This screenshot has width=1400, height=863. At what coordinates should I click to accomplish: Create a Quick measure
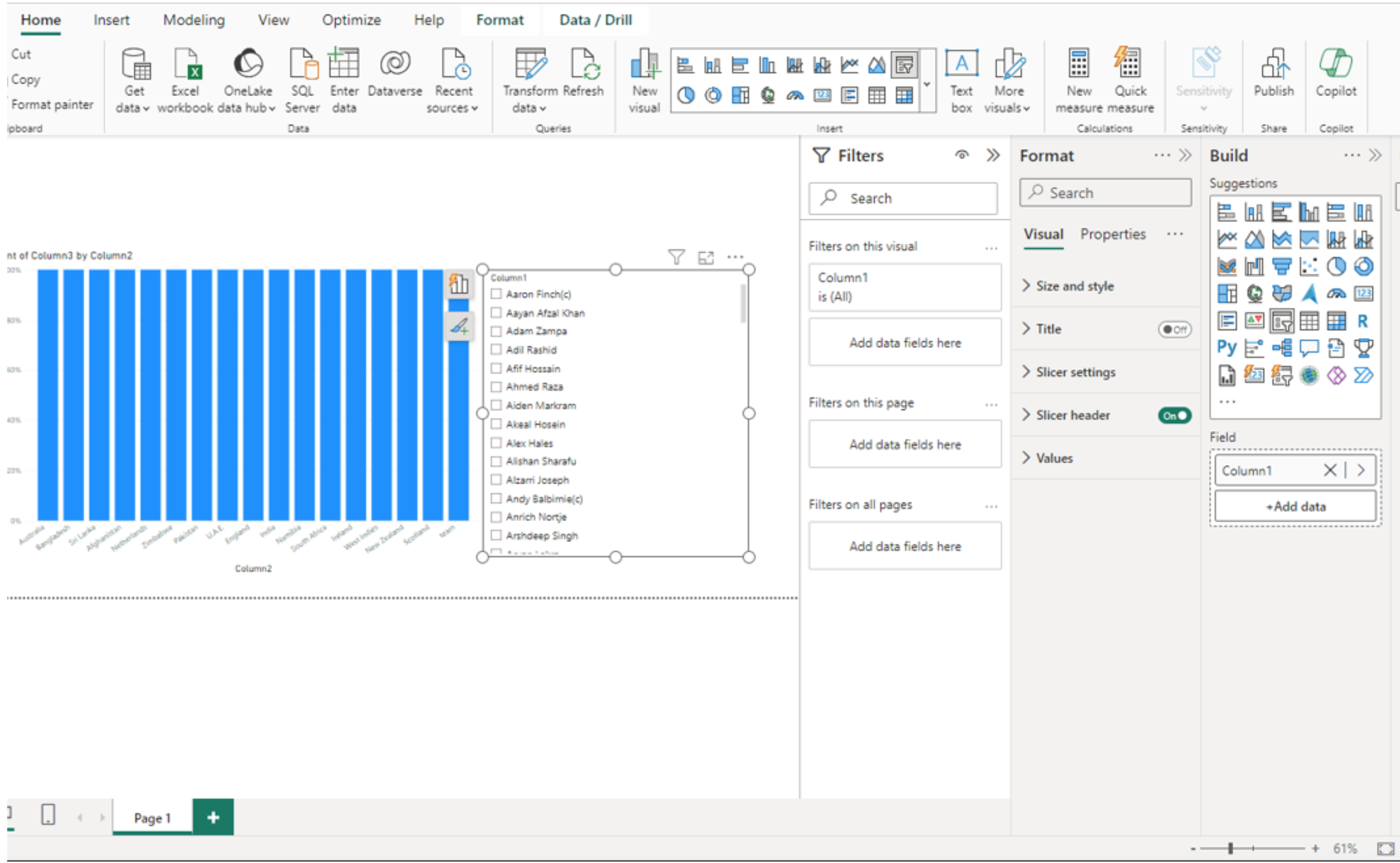pos(1130,80)
